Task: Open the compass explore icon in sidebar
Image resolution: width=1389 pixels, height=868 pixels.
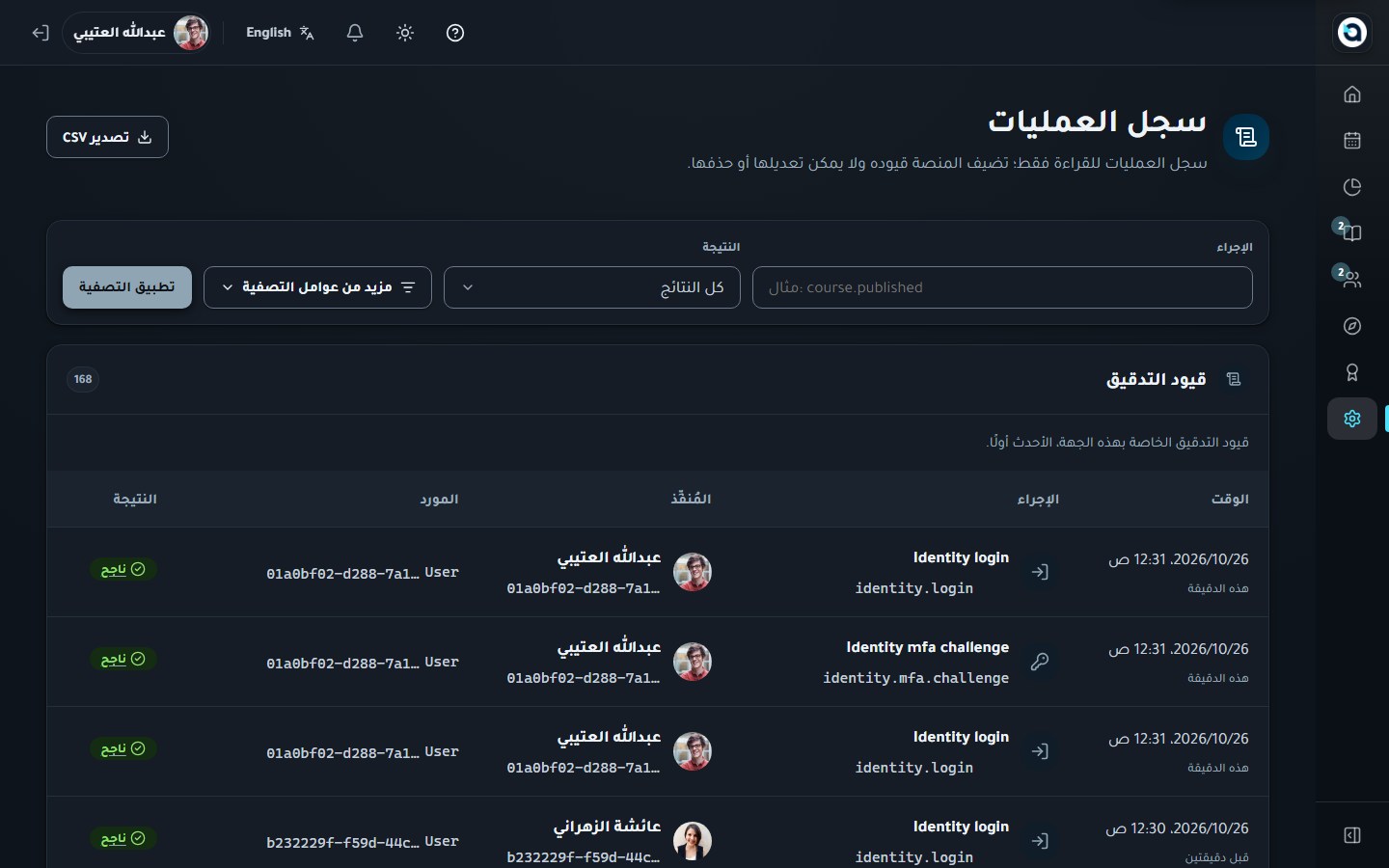Action: click(x=1352, y=326)
